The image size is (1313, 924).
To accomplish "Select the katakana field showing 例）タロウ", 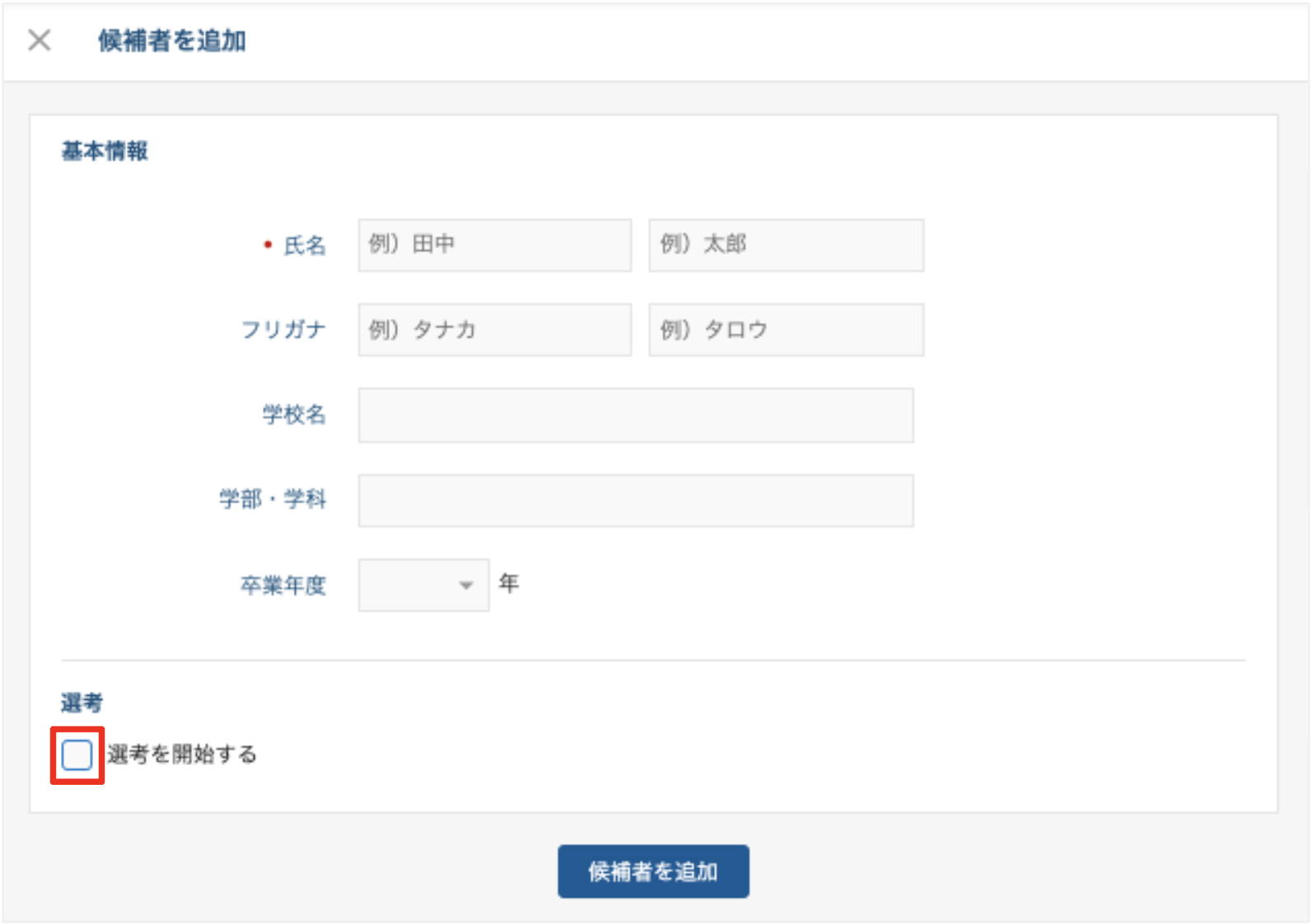I will point(785,329).
